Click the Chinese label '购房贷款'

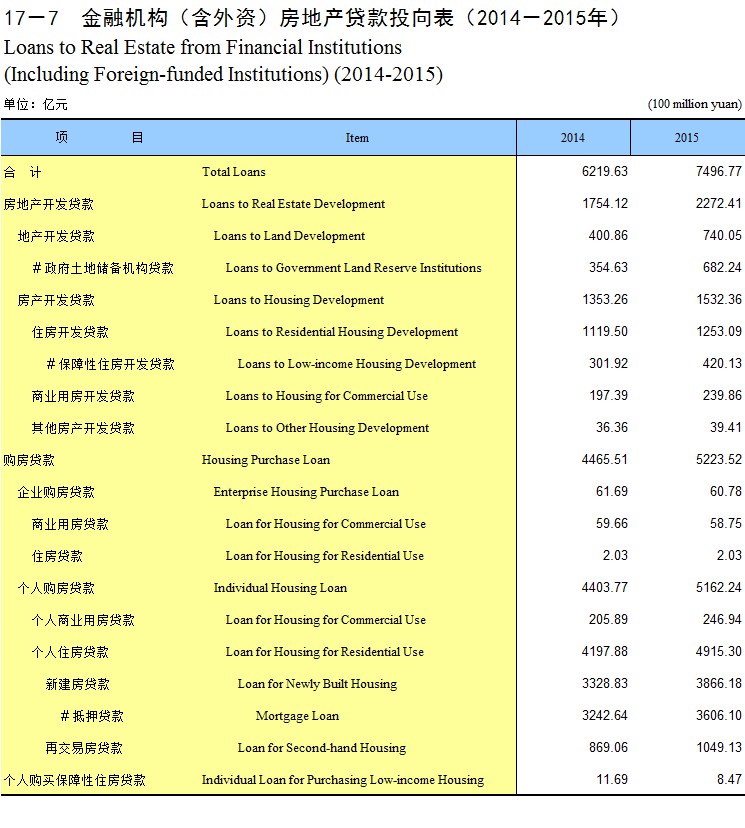[x=29, y=460]
